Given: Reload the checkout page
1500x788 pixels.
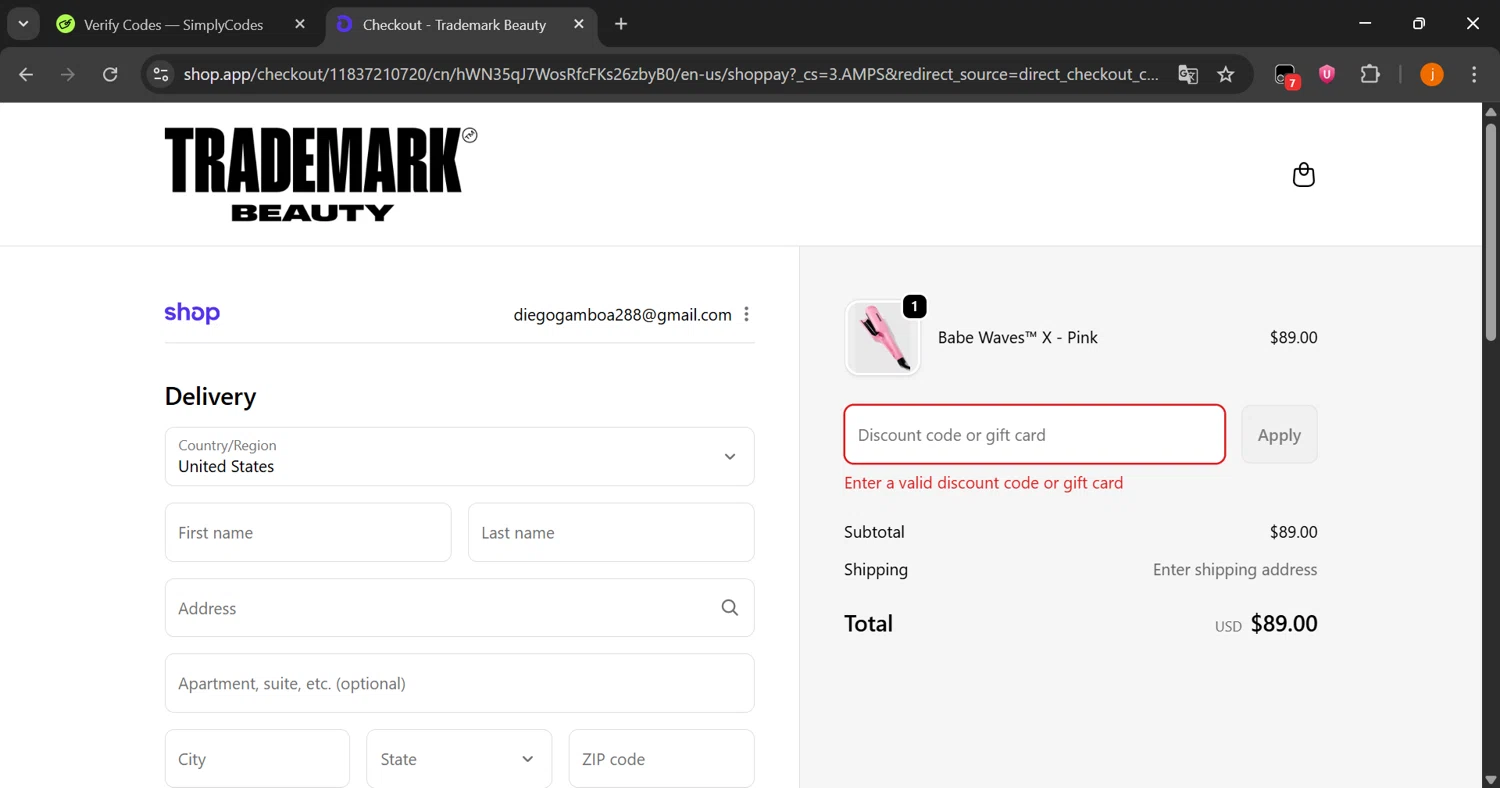Looking at the screenshot, I should coord(110,74).
